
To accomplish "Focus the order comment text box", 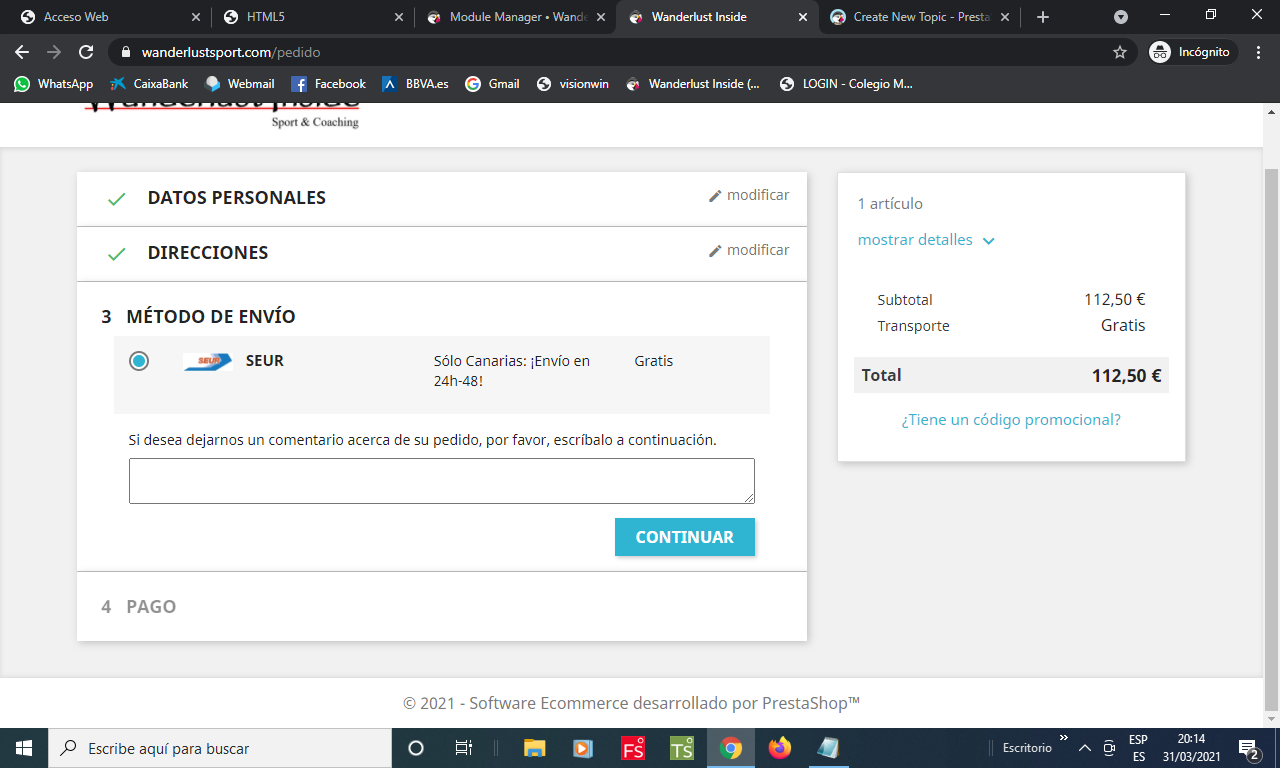I will 442,481.
